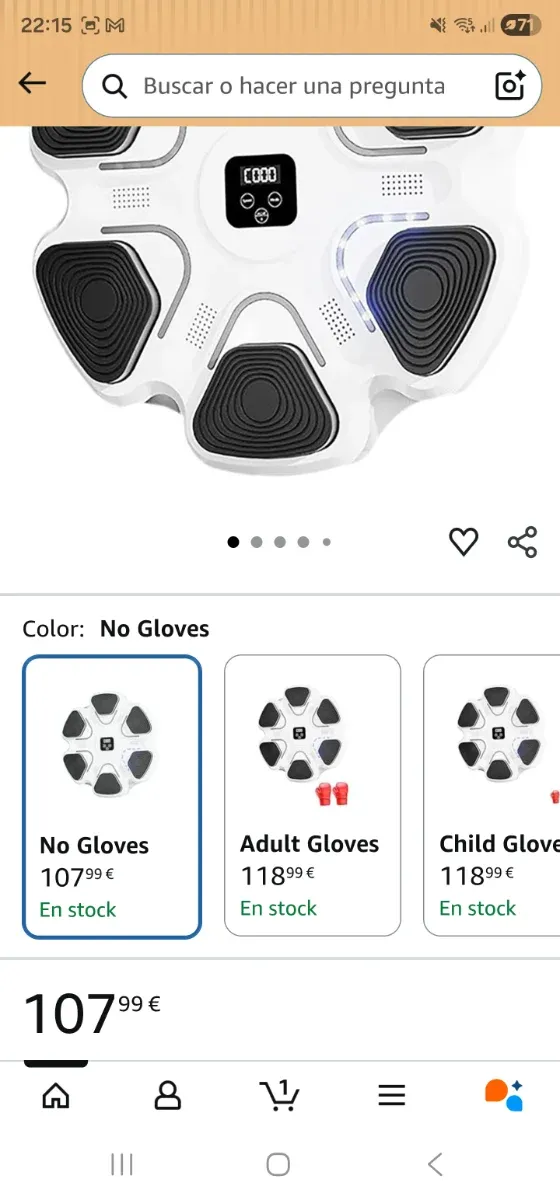Tap the 107,99 € price
Image resolution: width=560 pixels, height=1200 pixels.
(92, 1011)
